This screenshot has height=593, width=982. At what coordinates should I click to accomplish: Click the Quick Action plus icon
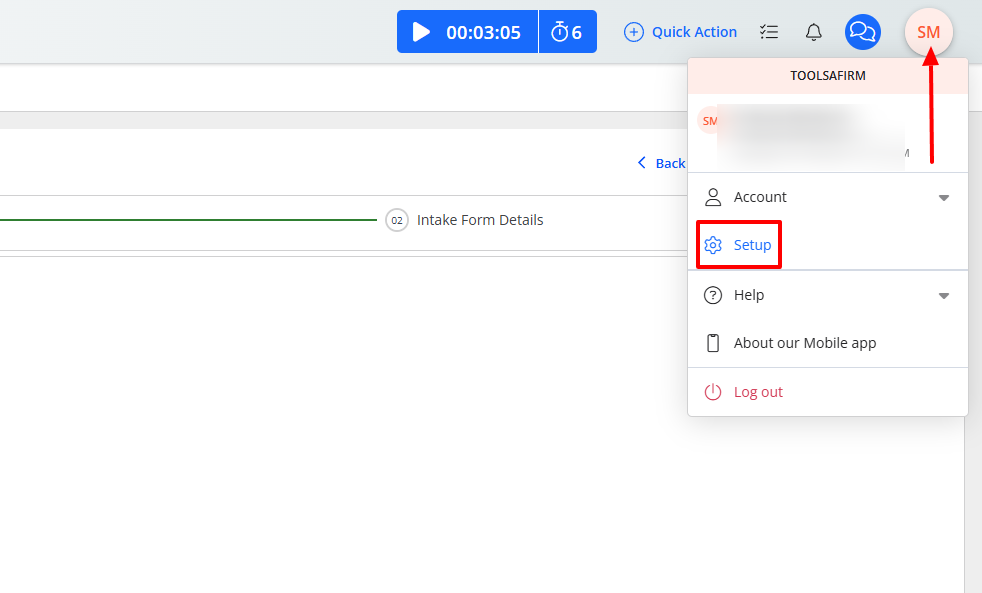[634, 32]
